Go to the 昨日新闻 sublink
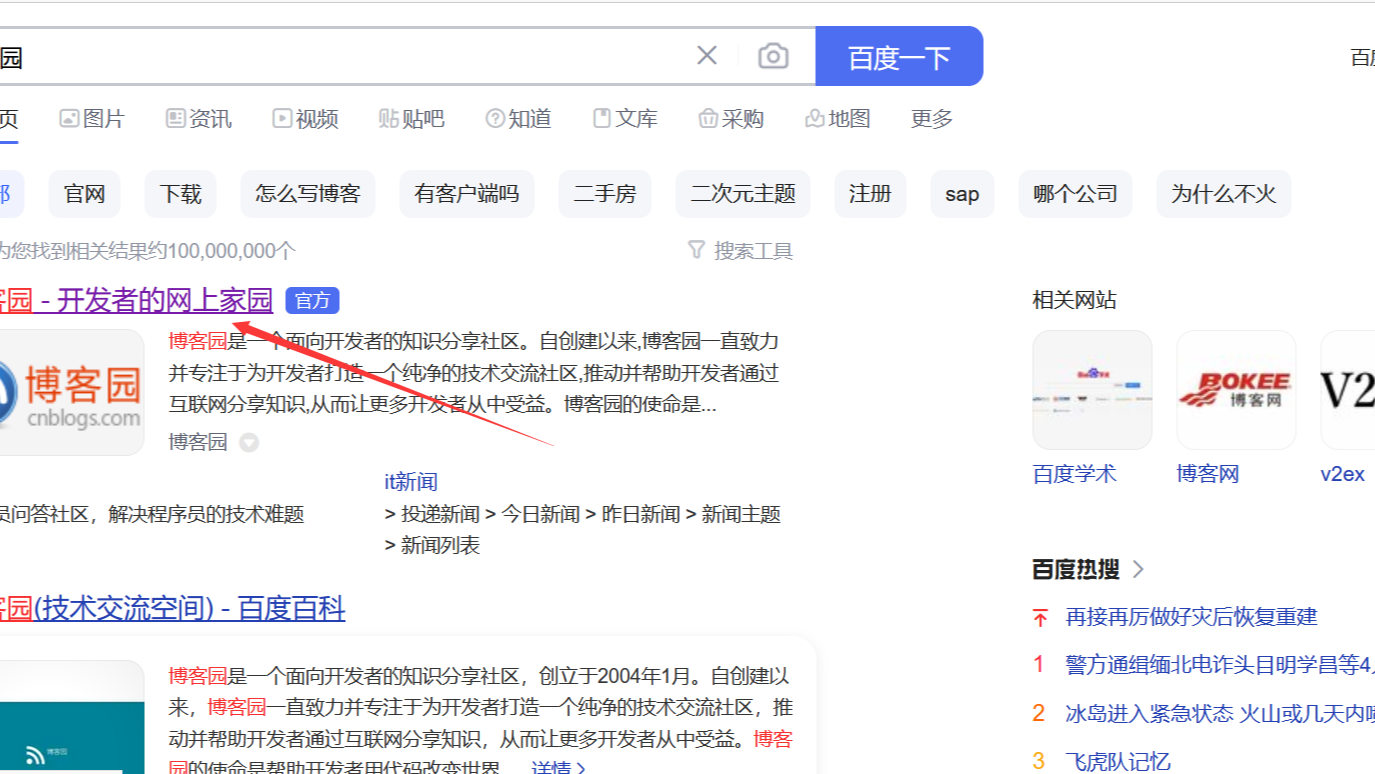Image resolution: width=1375 pixels, height=774 pixels. coord(641,514)
